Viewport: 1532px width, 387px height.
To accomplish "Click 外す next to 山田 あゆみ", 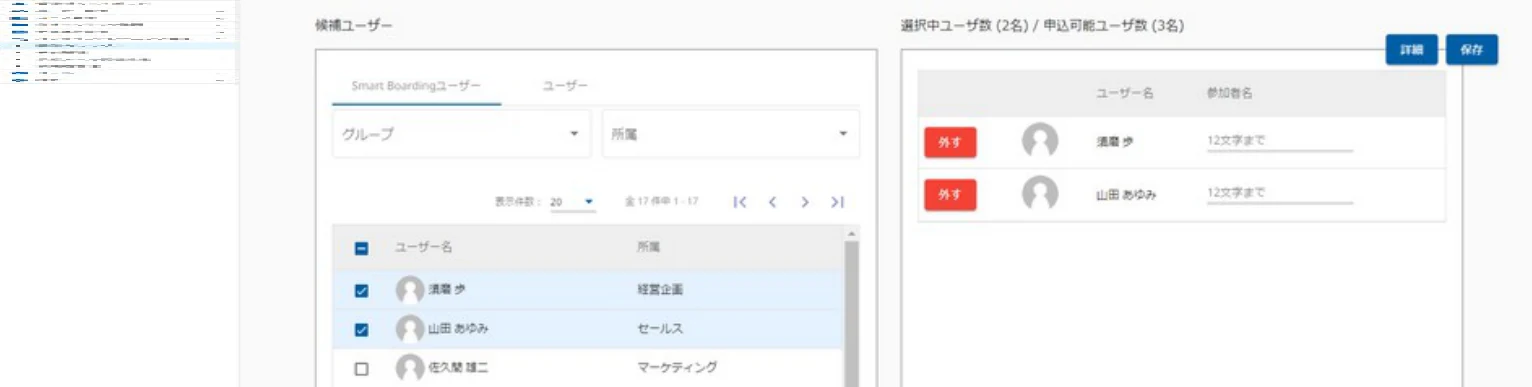I will 950,194.
